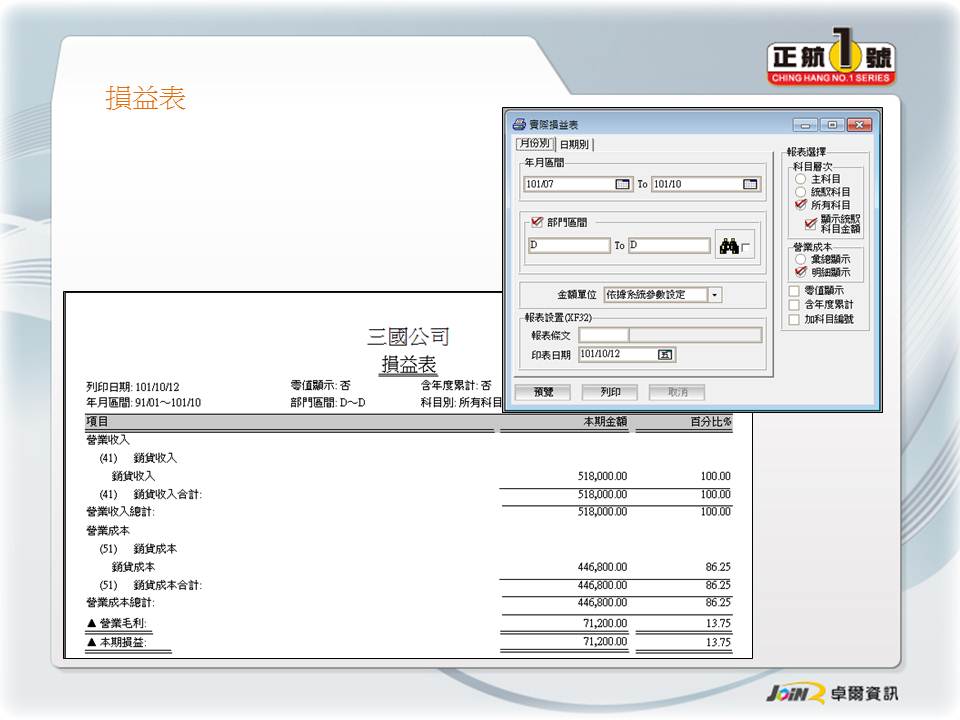The image size is (960, 720).
Task: Click the 列印 print button
Action: point(610,392)
